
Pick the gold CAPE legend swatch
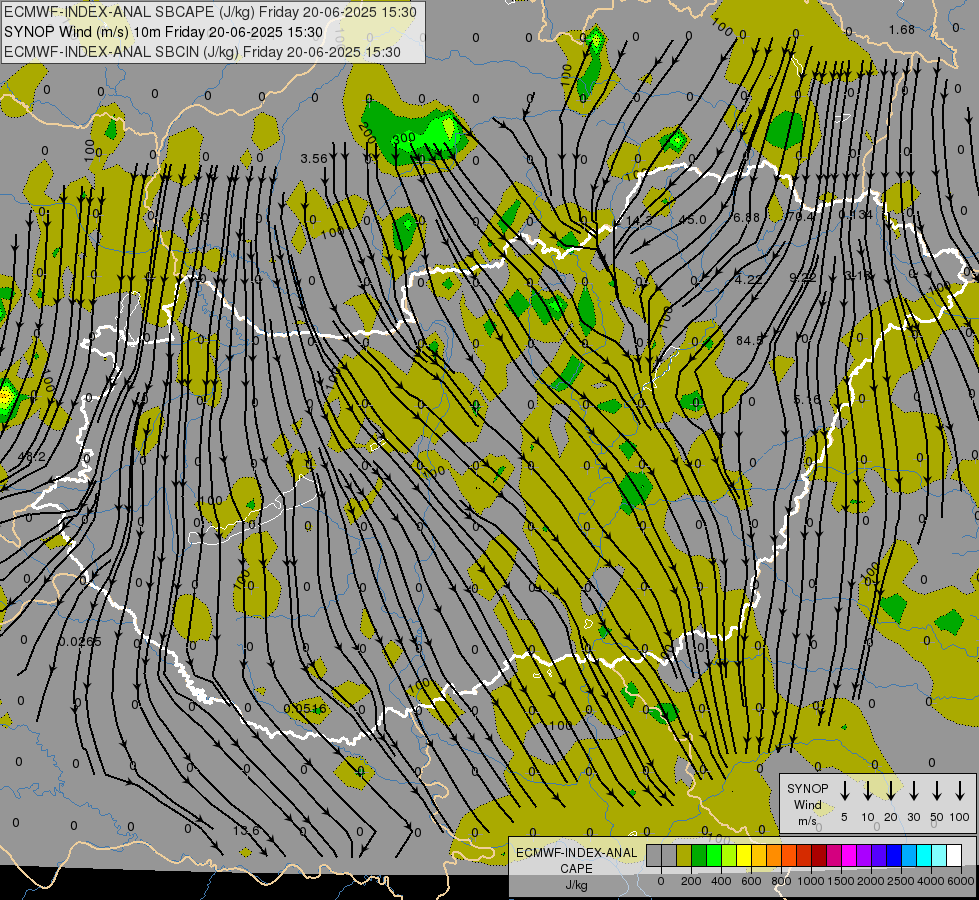pos(759,855)
